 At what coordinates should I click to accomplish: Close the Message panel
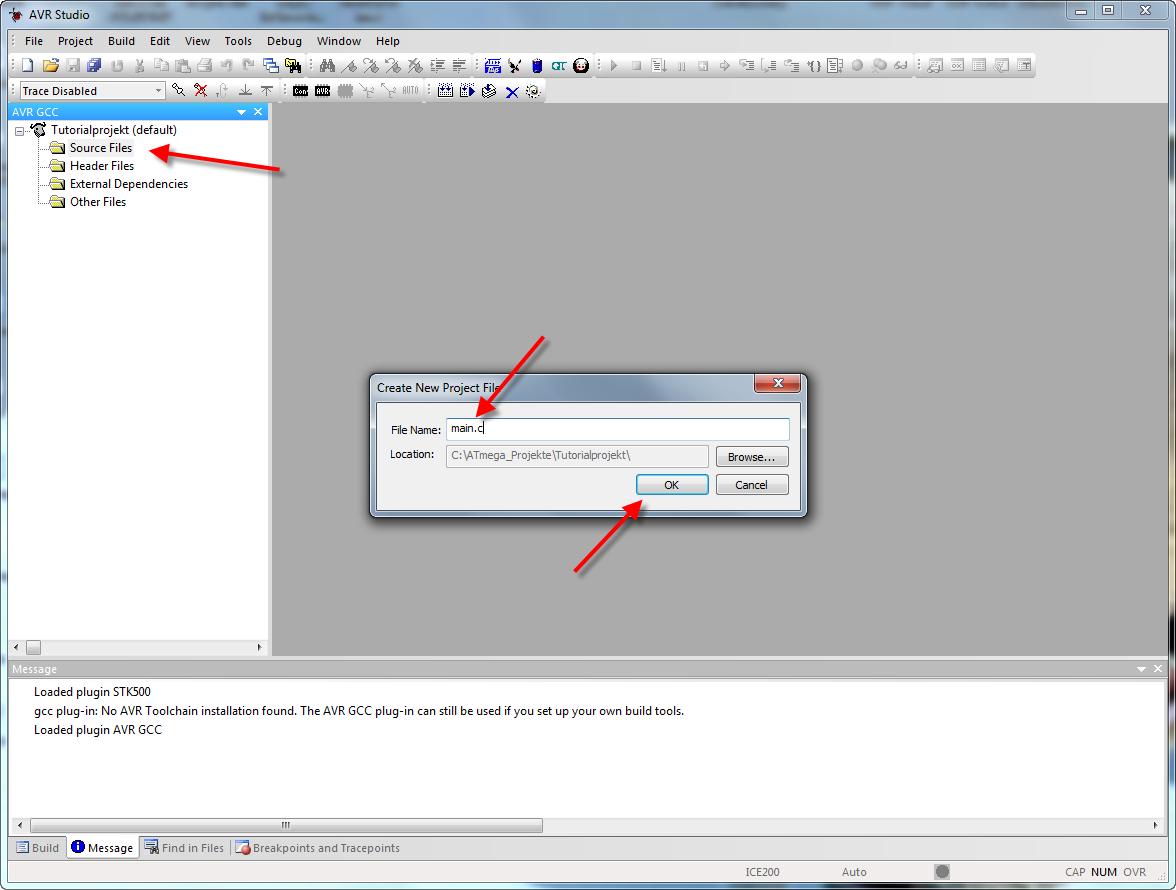coord(1158,669)
